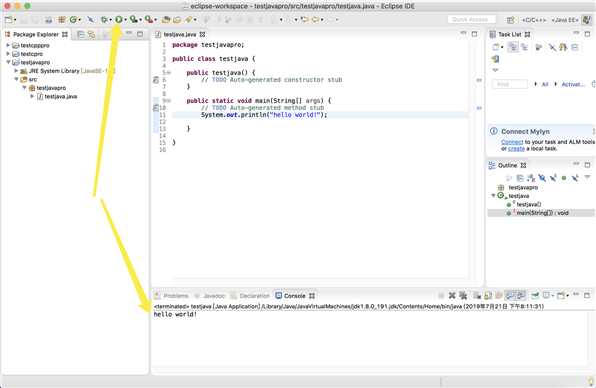Open the External Tools dropdown arrow
Viewport: 596px width, 388px height.
click(155, 20)
